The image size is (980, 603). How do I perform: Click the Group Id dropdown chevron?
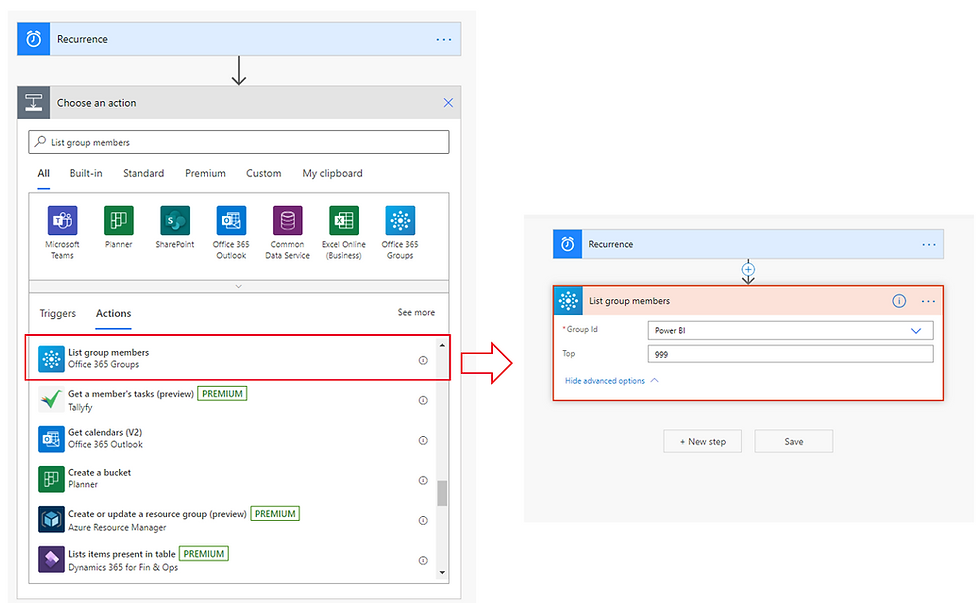pyautogui.click(x=916, y=331)
